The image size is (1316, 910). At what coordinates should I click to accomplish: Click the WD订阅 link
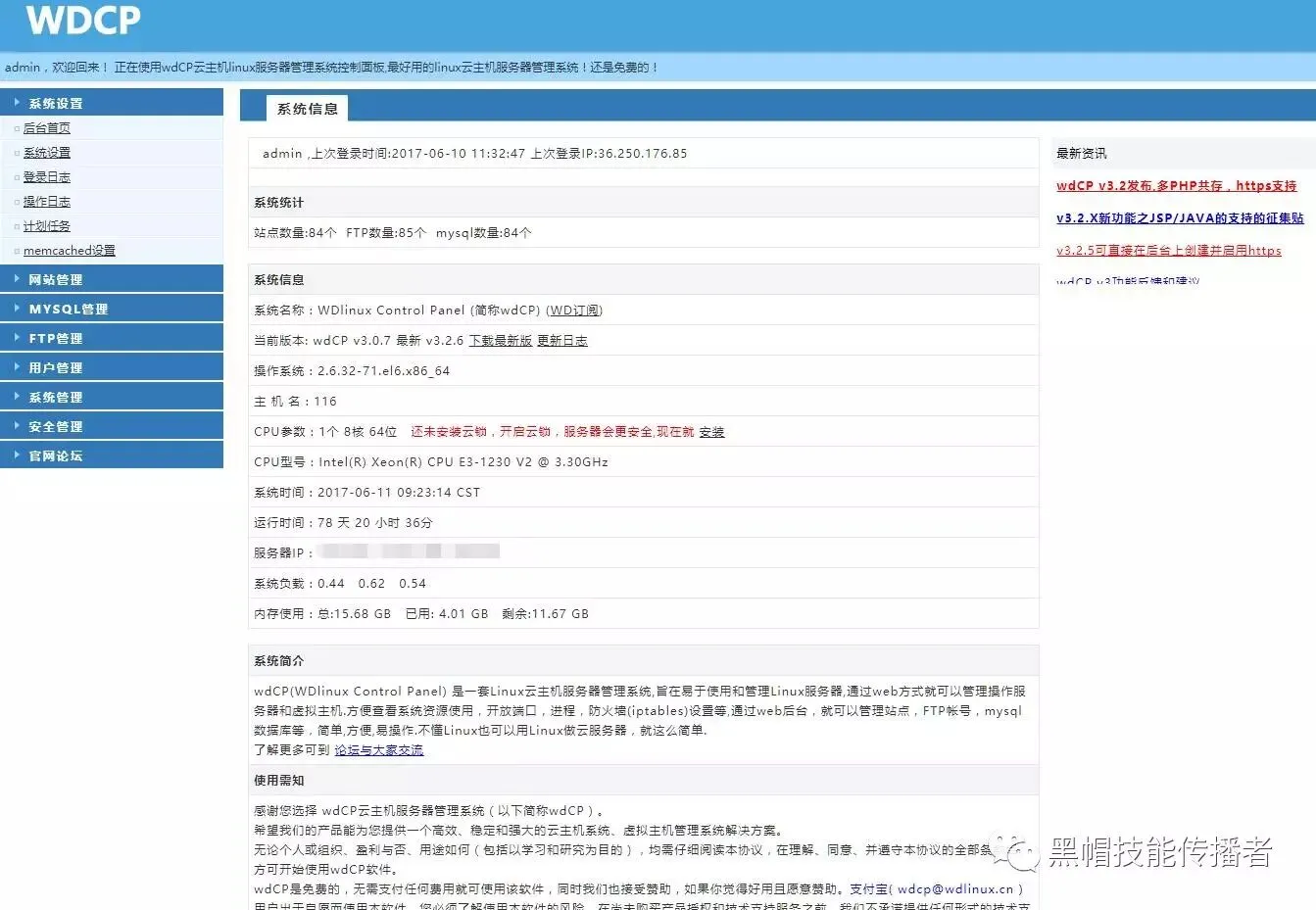pos(574,311)
